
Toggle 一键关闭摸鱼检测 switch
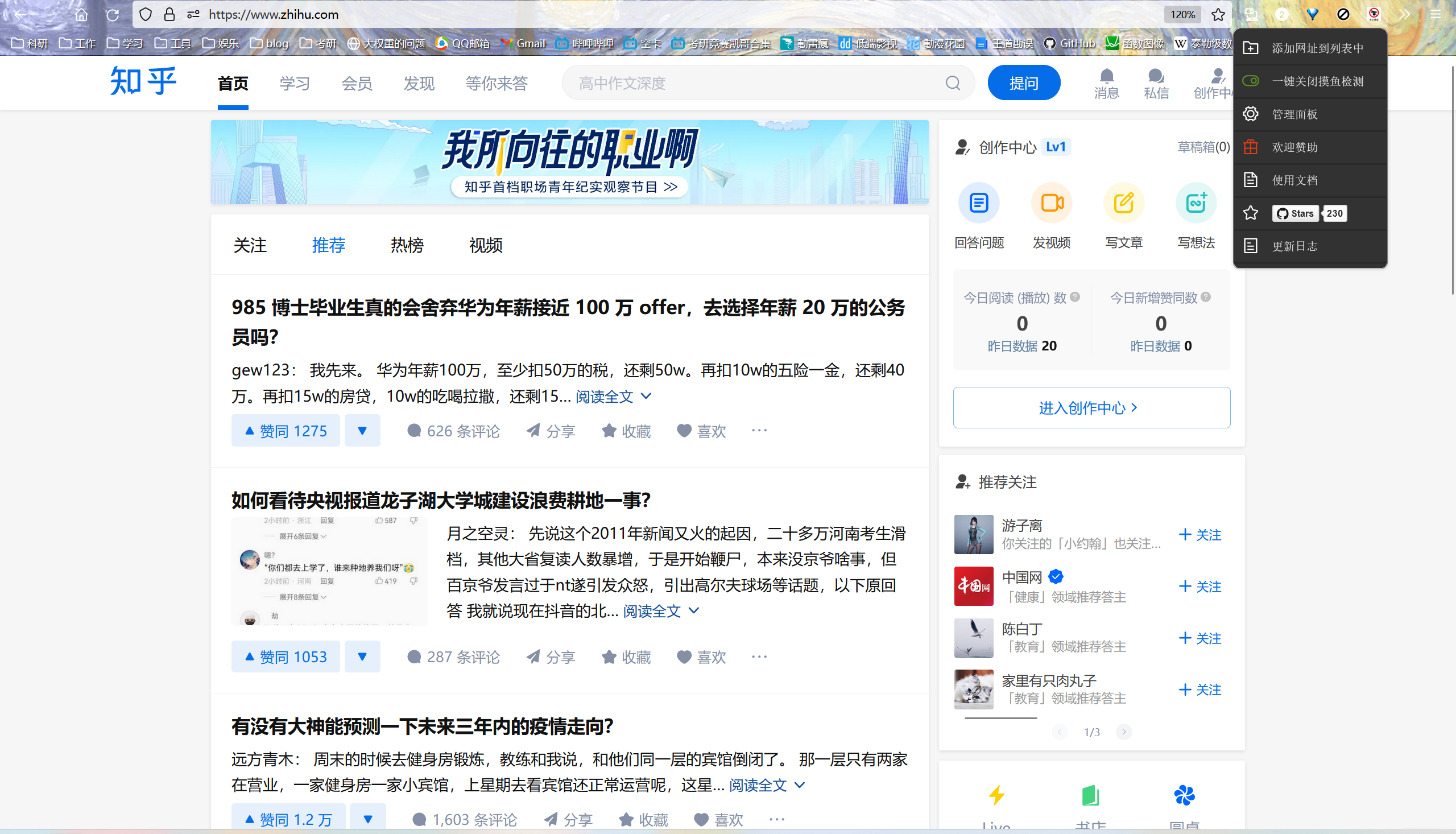pyautogui.click(x=1252, y=81)
